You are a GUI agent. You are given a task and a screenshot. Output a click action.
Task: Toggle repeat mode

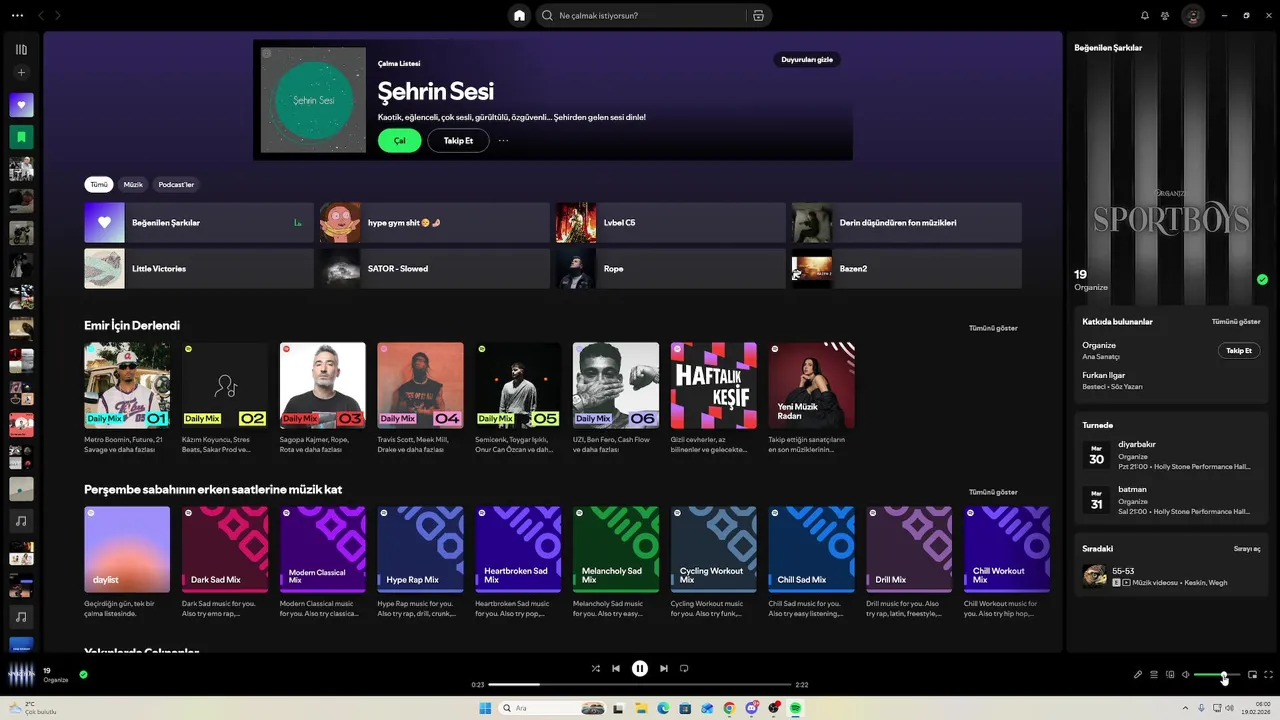point(684,668)
